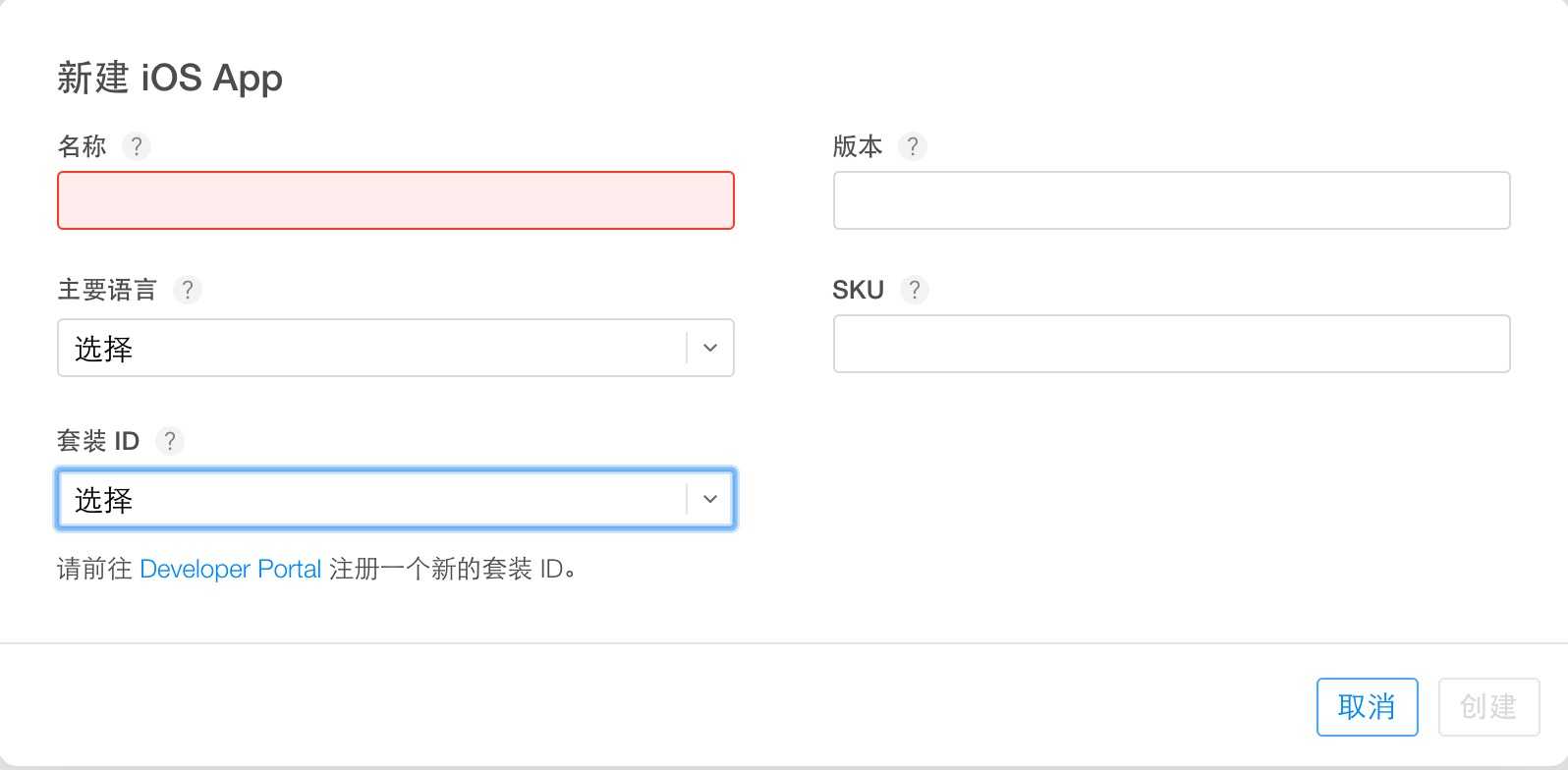Open the 主要语言 selection dropdown
1568x770 pixels.
coord(373,348)
